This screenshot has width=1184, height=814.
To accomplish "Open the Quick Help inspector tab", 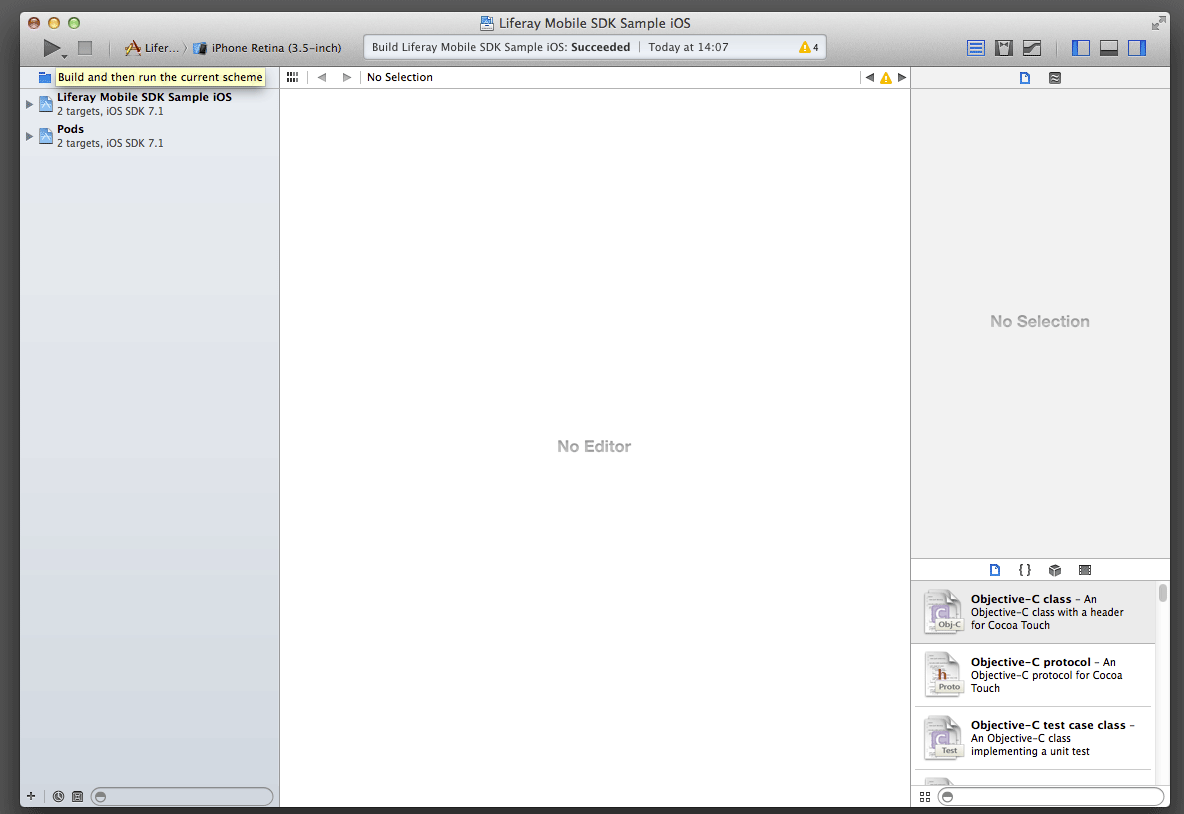I will click(x=1055, y=78).
